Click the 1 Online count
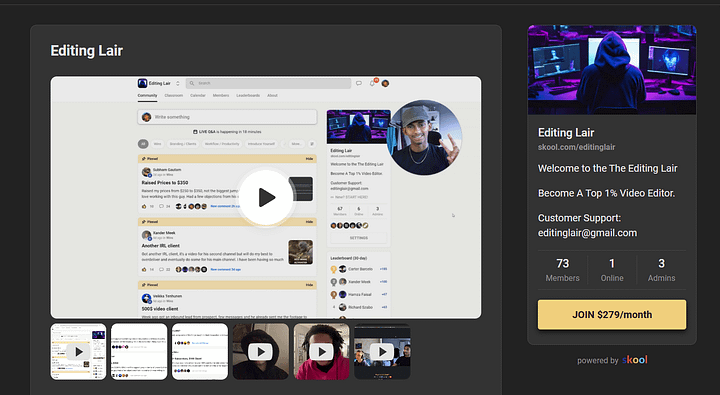 [612, 270]
